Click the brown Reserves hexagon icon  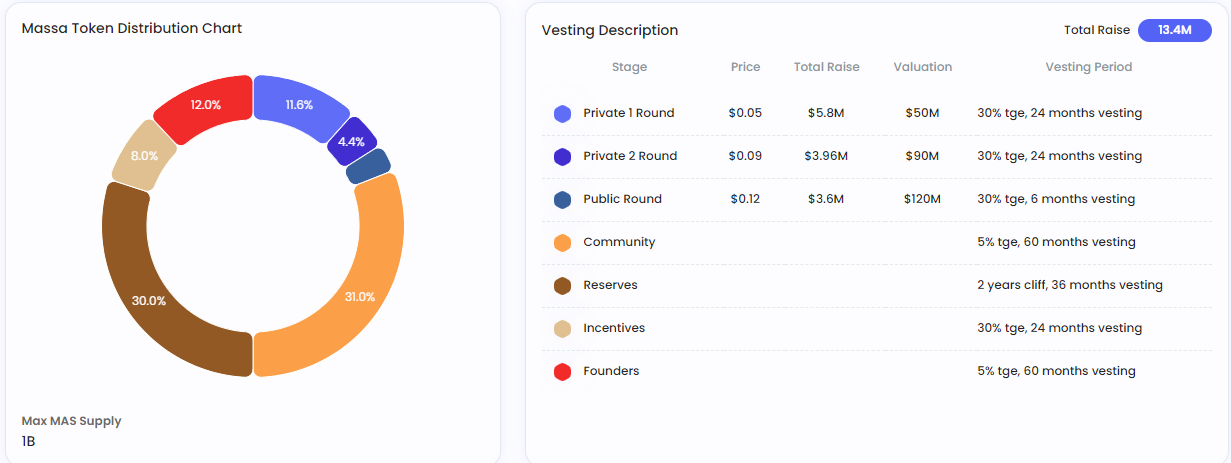563,285
